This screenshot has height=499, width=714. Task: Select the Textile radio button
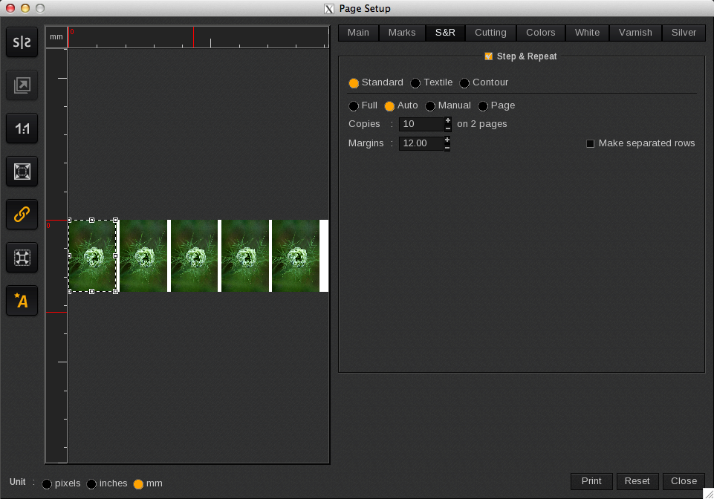pos(415,83)
